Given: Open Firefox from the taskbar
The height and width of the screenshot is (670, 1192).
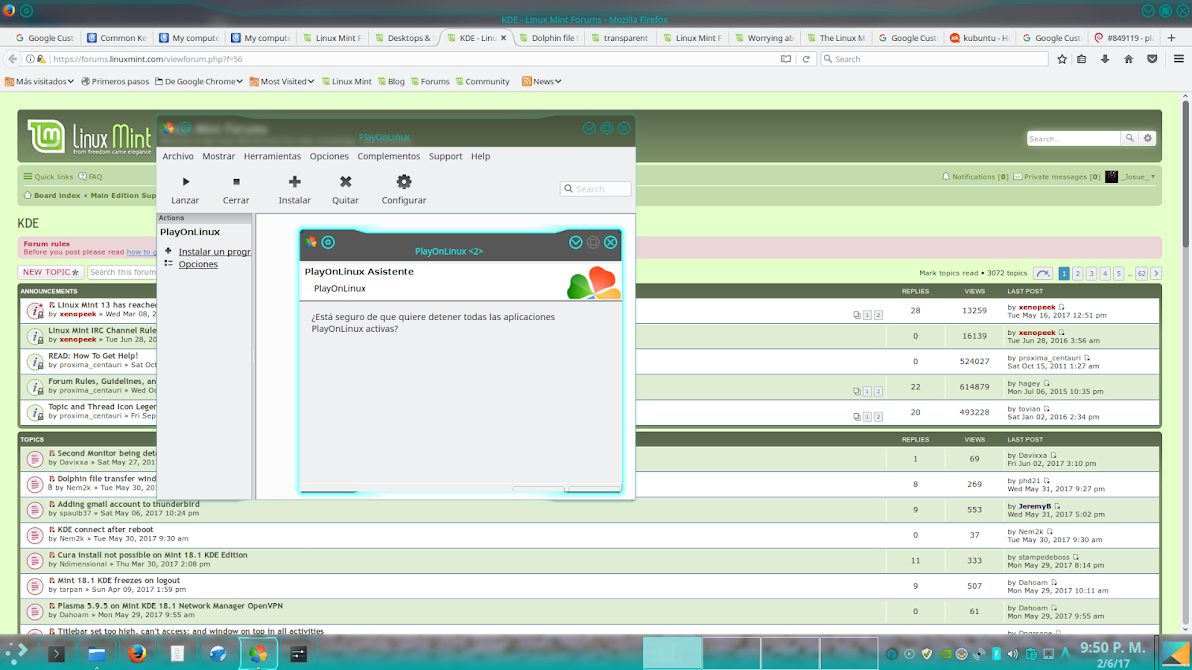Looking at the screenshot, I should coord(137,653).
